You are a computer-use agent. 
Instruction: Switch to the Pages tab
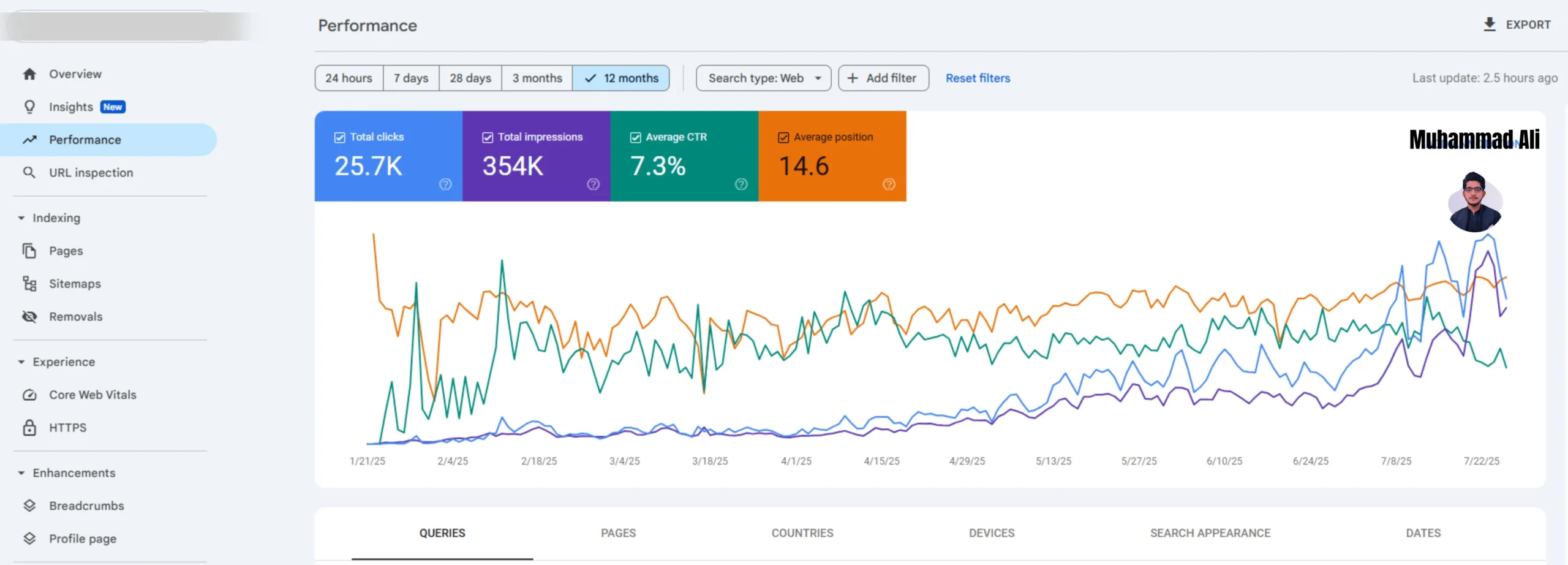point(618,533)
